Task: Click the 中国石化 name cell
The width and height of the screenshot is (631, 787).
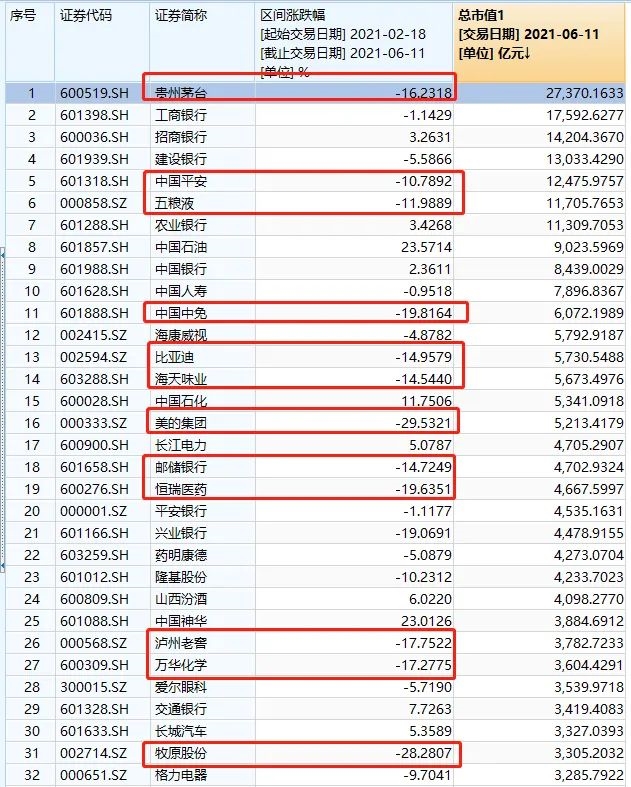Action: (181, 401)
